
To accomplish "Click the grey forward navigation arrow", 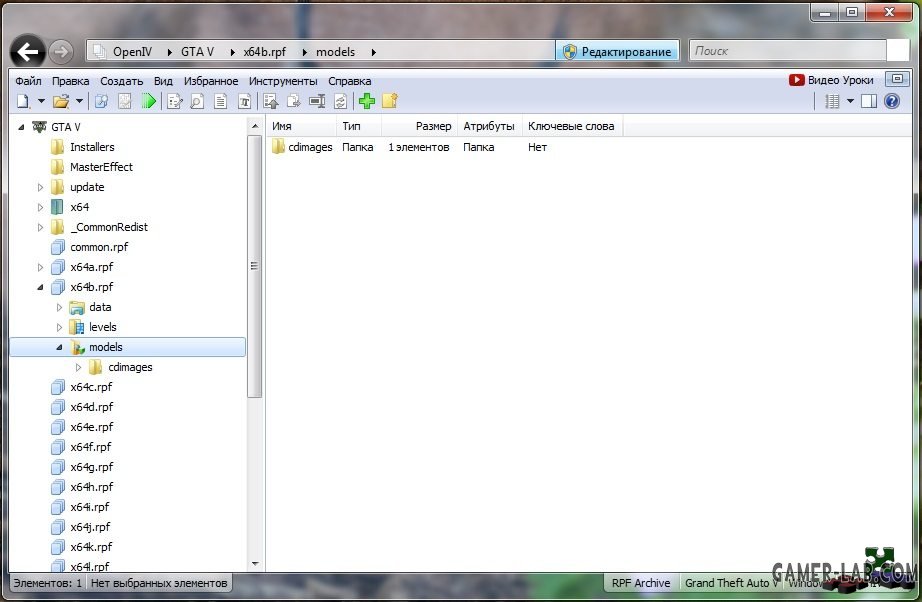I will [61, 52].
